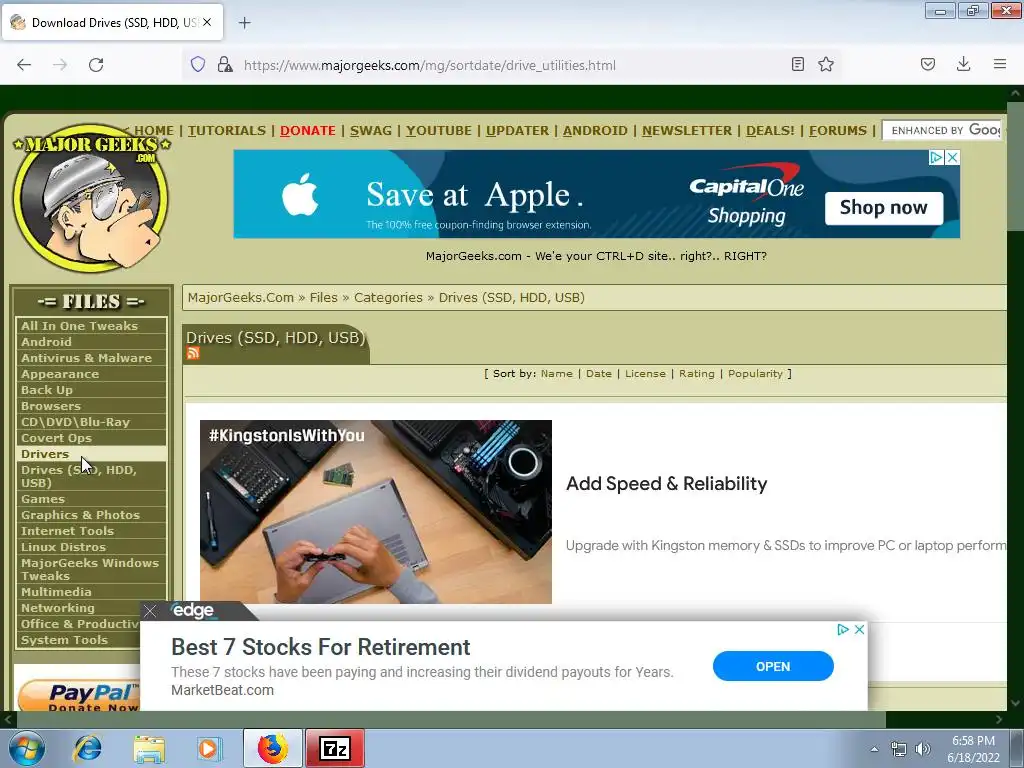Click the browser Back arrow
Viewport: 1024px width, 768px height.
(x=24, y=65)
